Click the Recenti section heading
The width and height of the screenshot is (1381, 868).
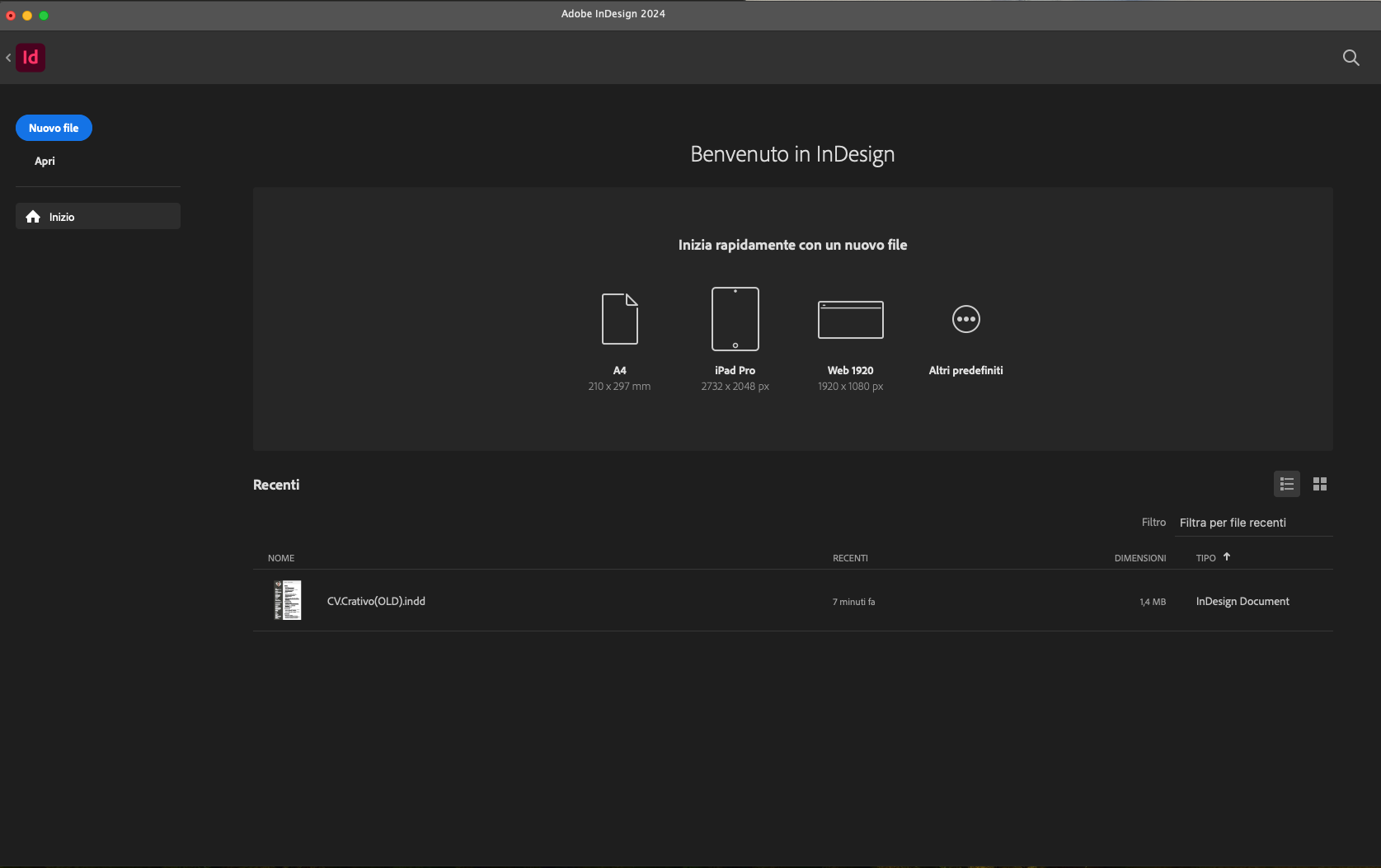276,485
